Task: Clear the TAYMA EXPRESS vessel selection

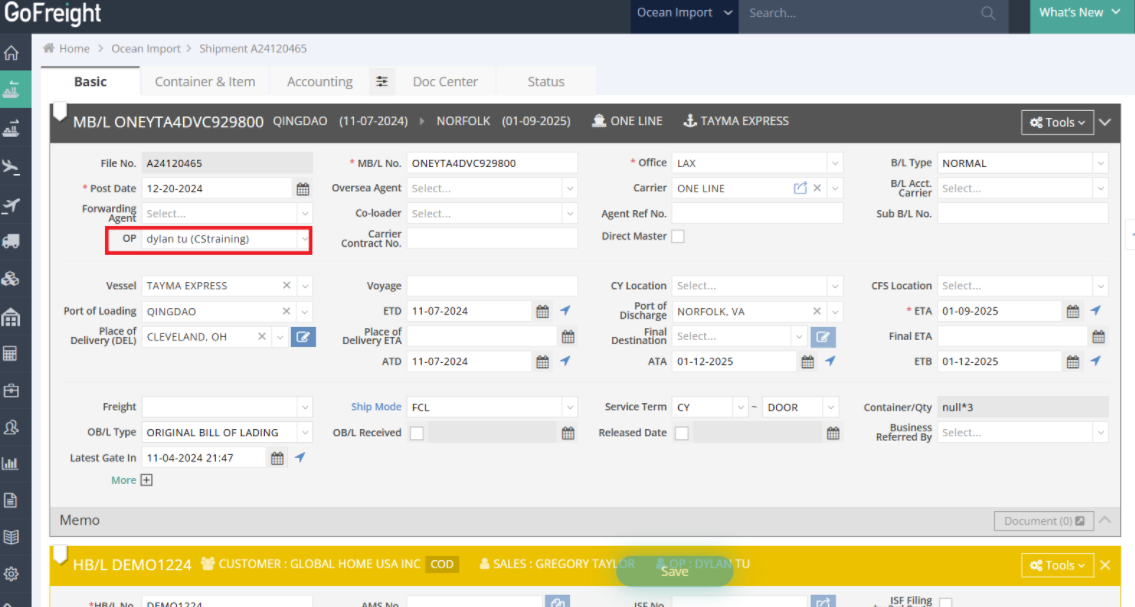Action: click(x=287, y=286)
